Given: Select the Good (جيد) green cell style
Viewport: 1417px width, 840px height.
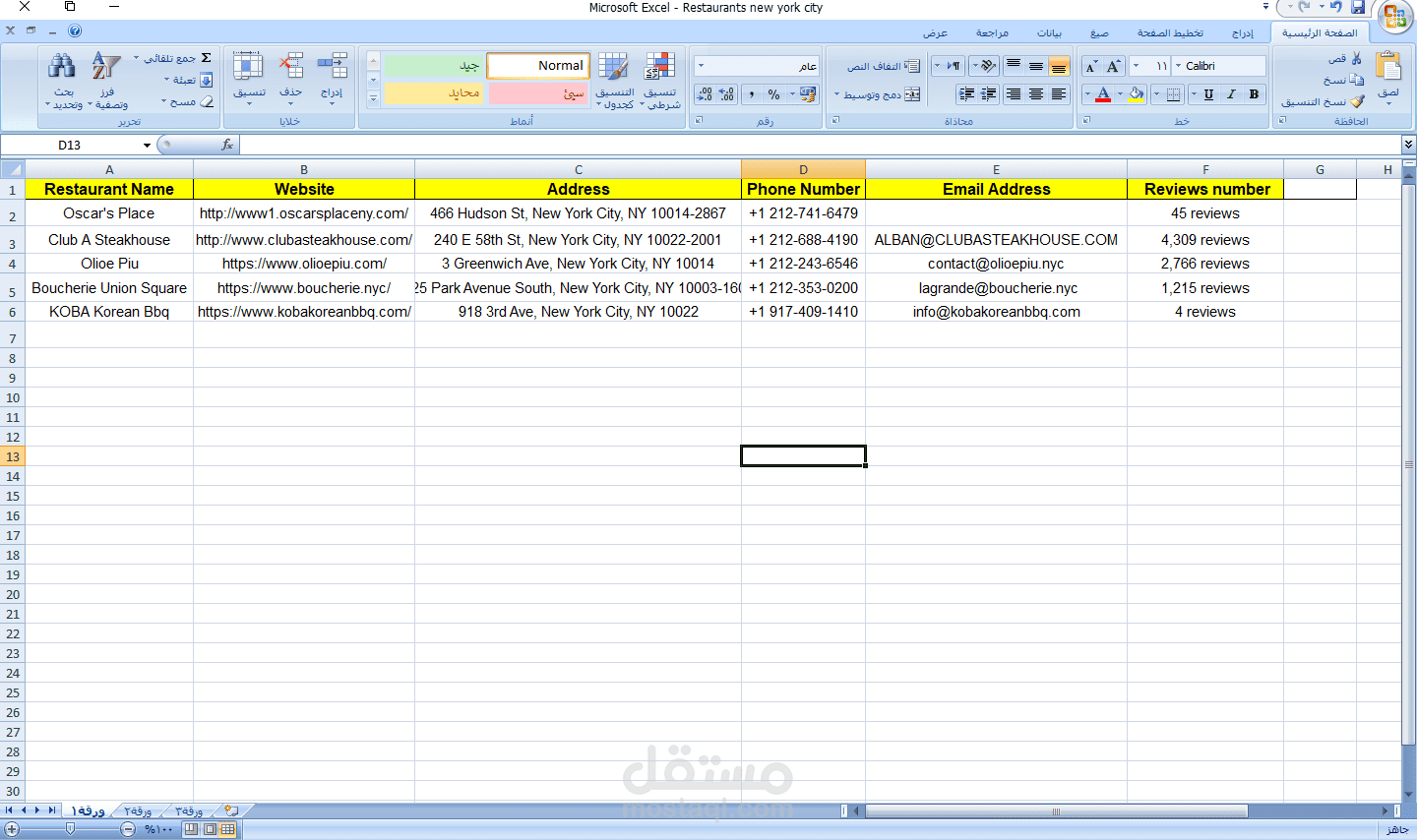Looking at the screenshot, I should (x=434, y=66).
